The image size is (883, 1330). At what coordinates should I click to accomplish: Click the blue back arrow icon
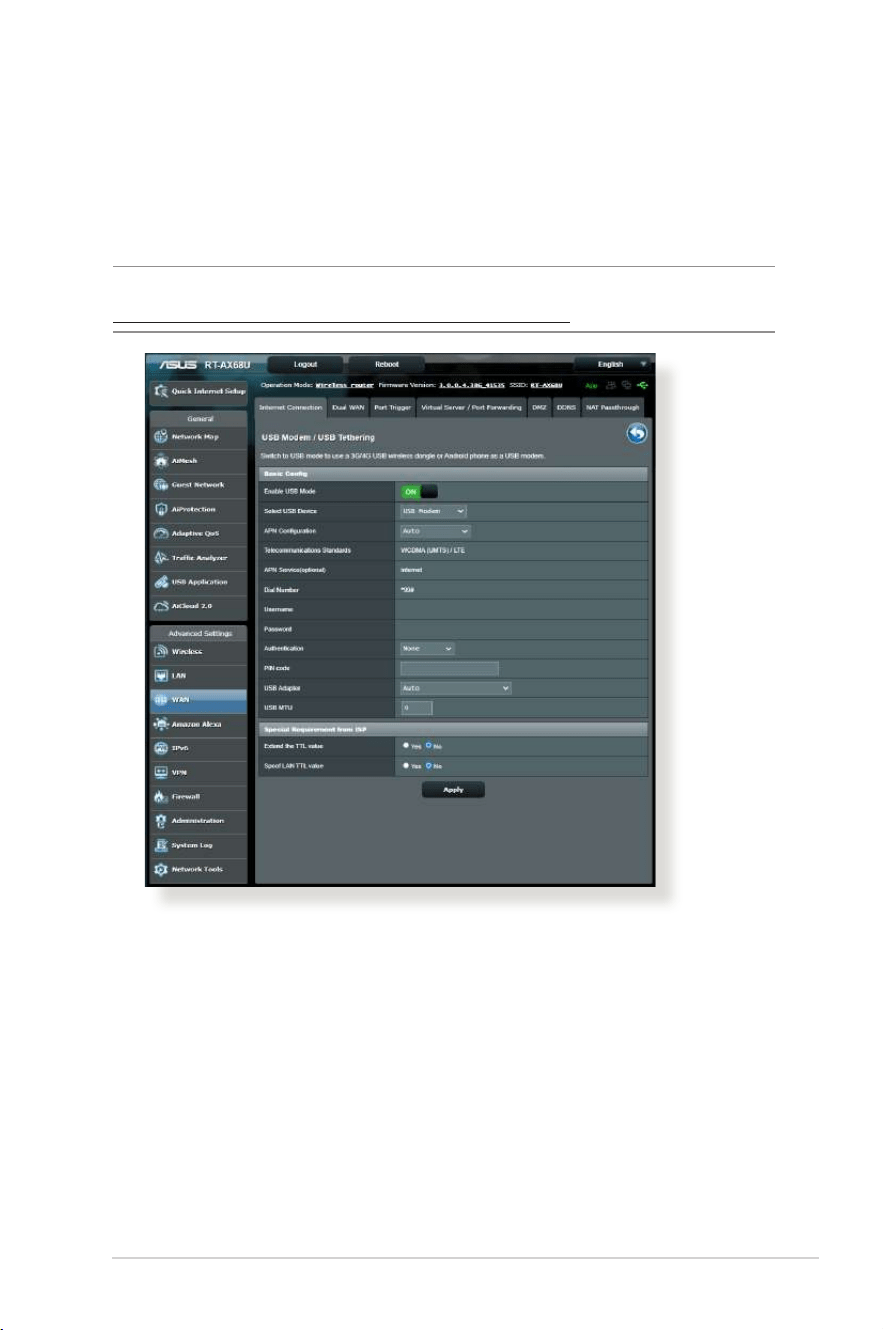point(637,433)
